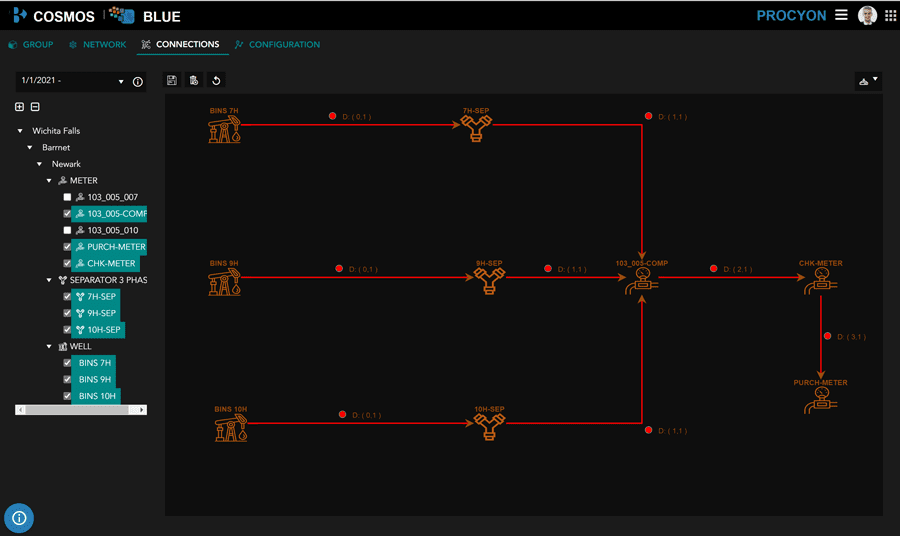900x536 pixels.
Task: Open the 1/1/2021 date dropdown
Action: 121,81
